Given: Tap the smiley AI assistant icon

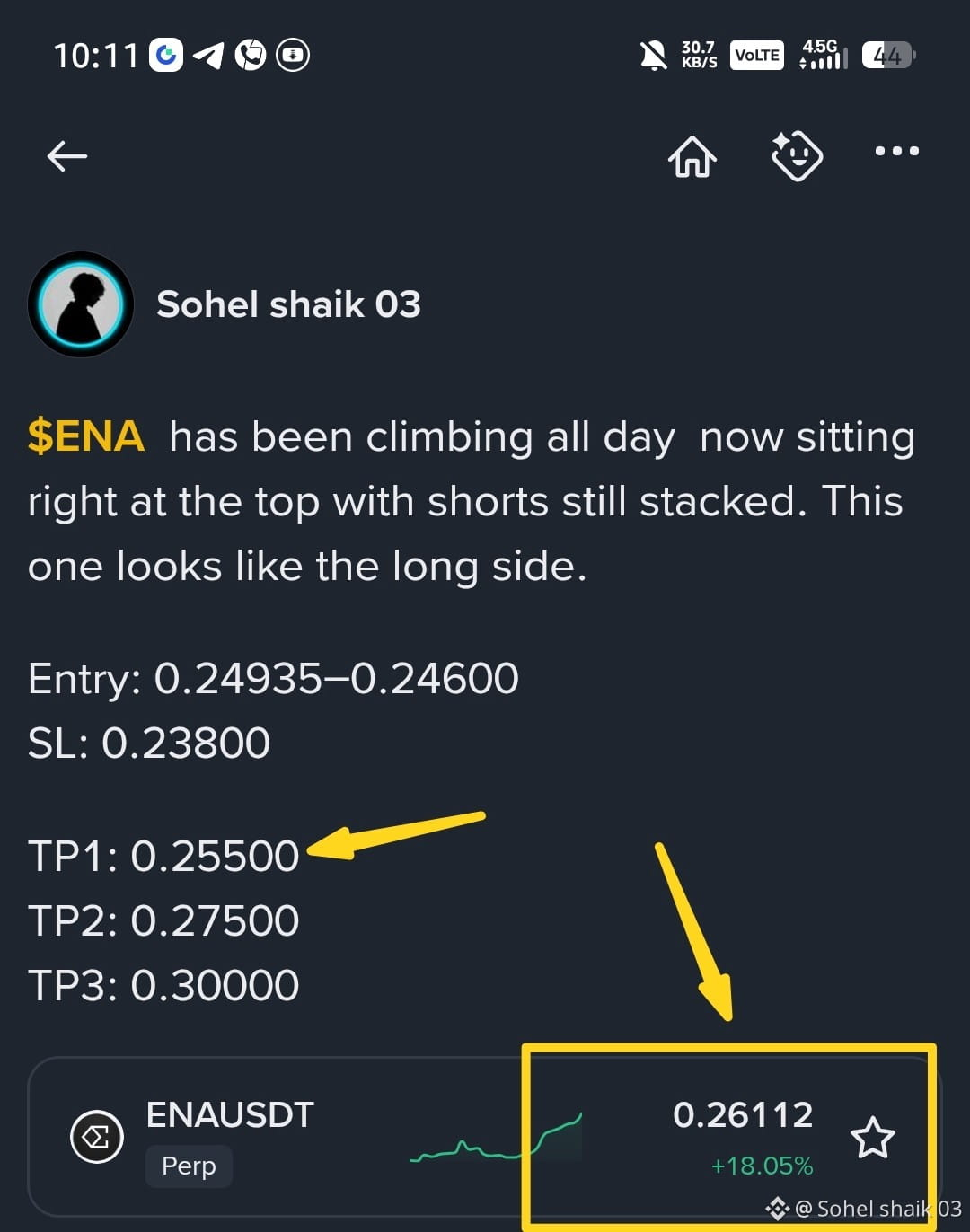Looking at the screenshot, I should point(797,156).
